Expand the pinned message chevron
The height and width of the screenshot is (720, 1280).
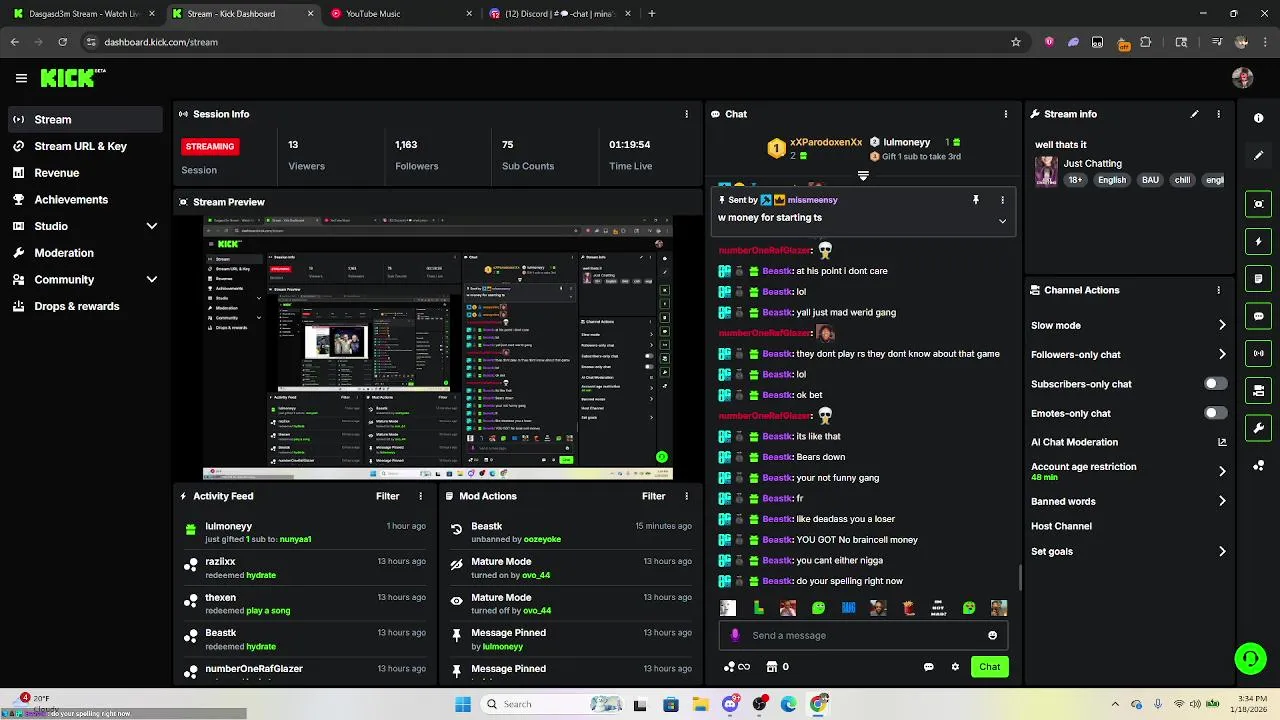(1002, 221)
